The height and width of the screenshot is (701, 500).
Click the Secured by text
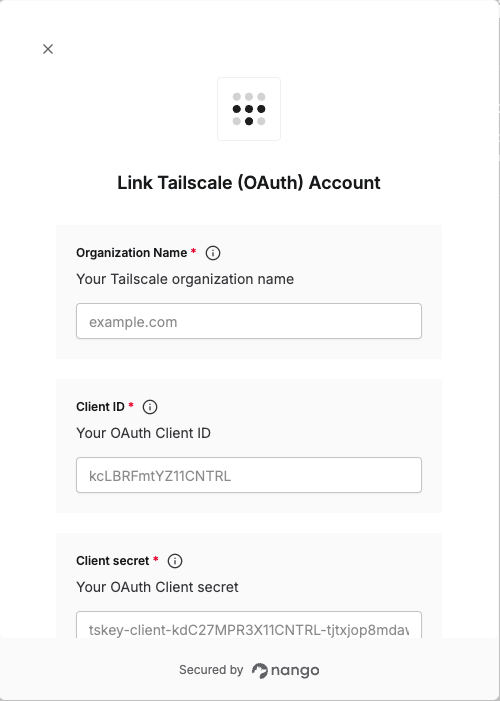211,670
